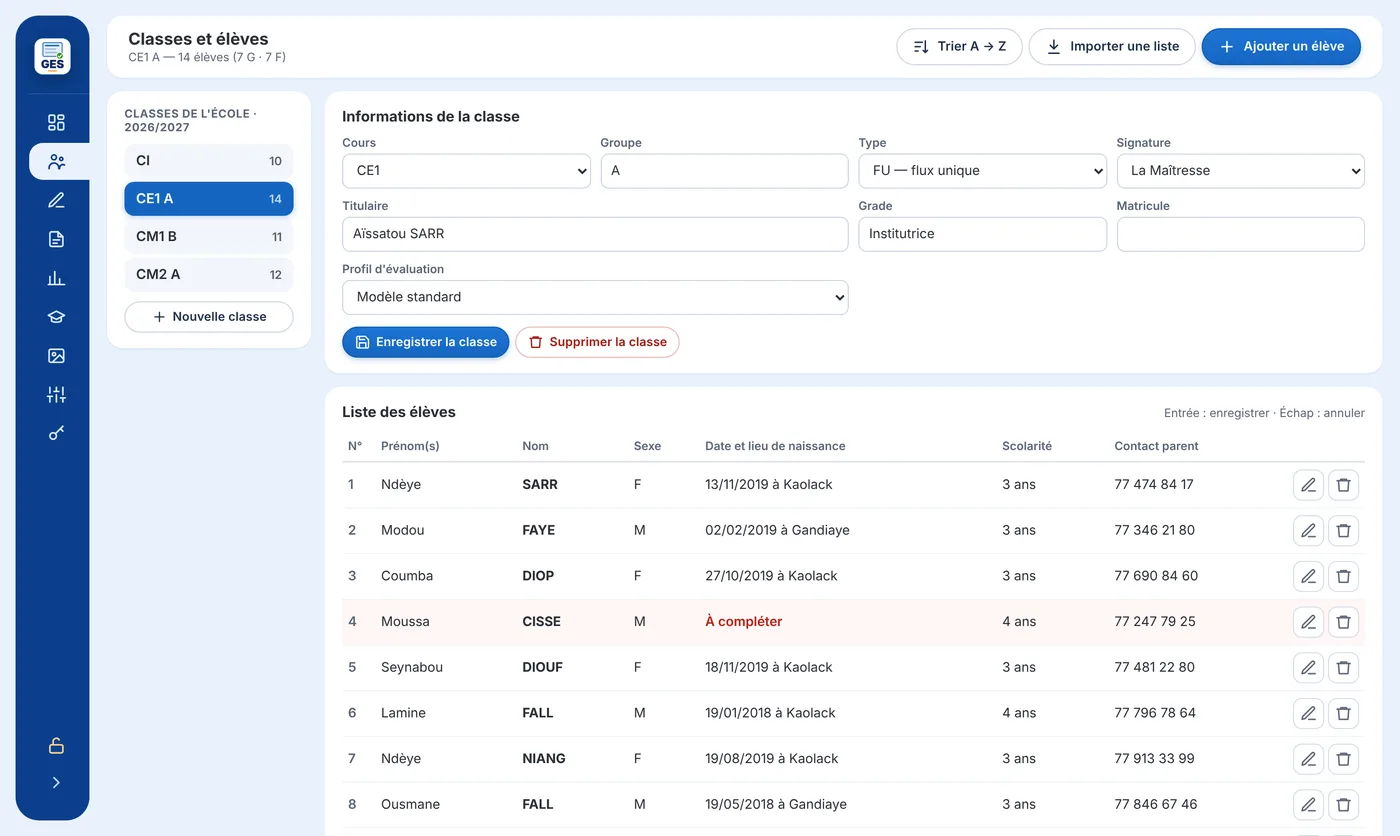Click Supprimer la classe button

point(597,342)
